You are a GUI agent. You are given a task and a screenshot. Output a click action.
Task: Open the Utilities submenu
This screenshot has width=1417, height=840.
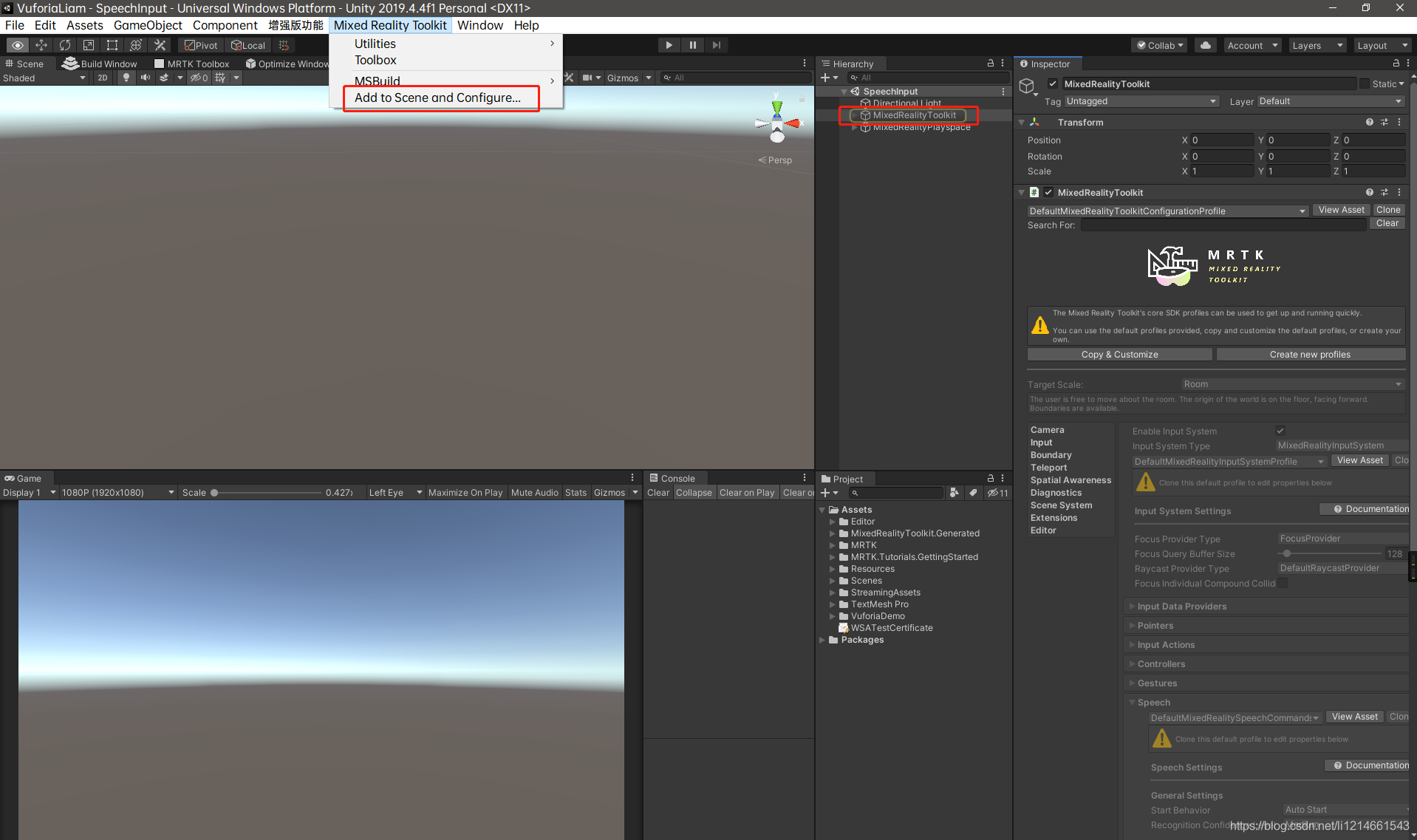446,44
